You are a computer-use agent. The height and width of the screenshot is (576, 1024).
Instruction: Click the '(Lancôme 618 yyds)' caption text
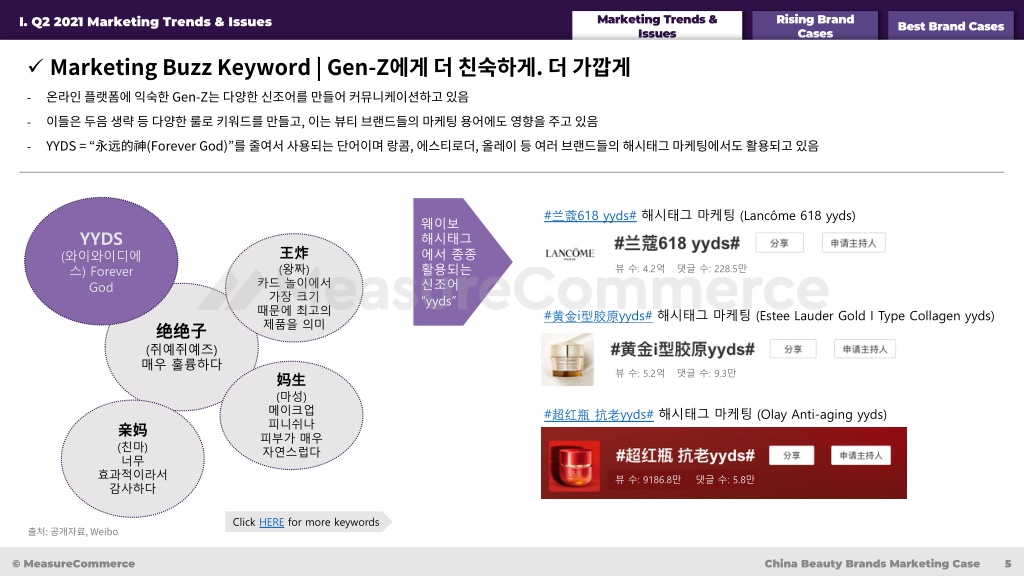(797, 216)
